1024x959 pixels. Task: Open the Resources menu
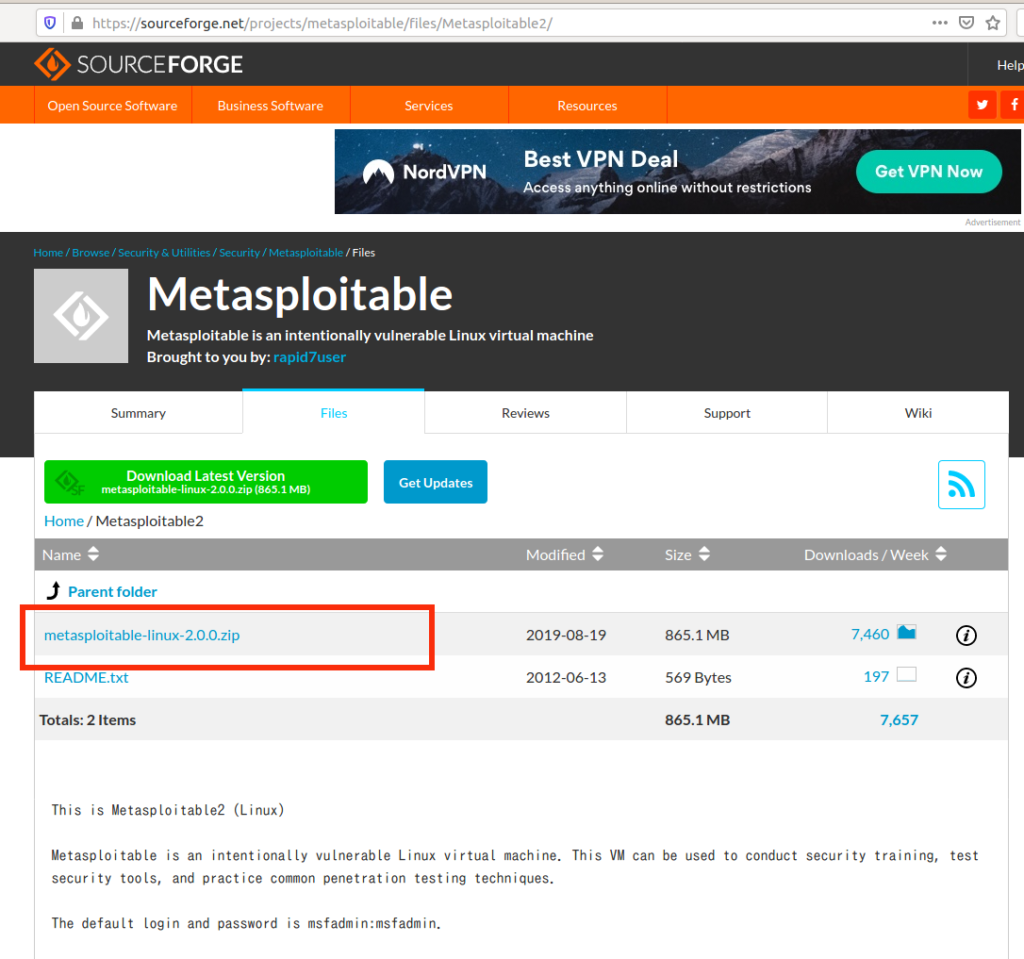pyautogui.click(x=587, y=105)
